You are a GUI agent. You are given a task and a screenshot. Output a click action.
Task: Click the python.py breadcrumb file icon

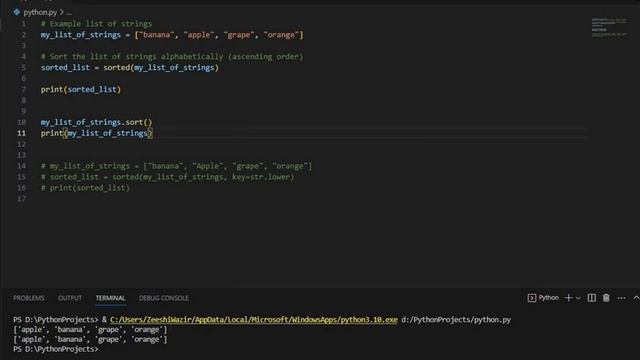coord(16,12)
